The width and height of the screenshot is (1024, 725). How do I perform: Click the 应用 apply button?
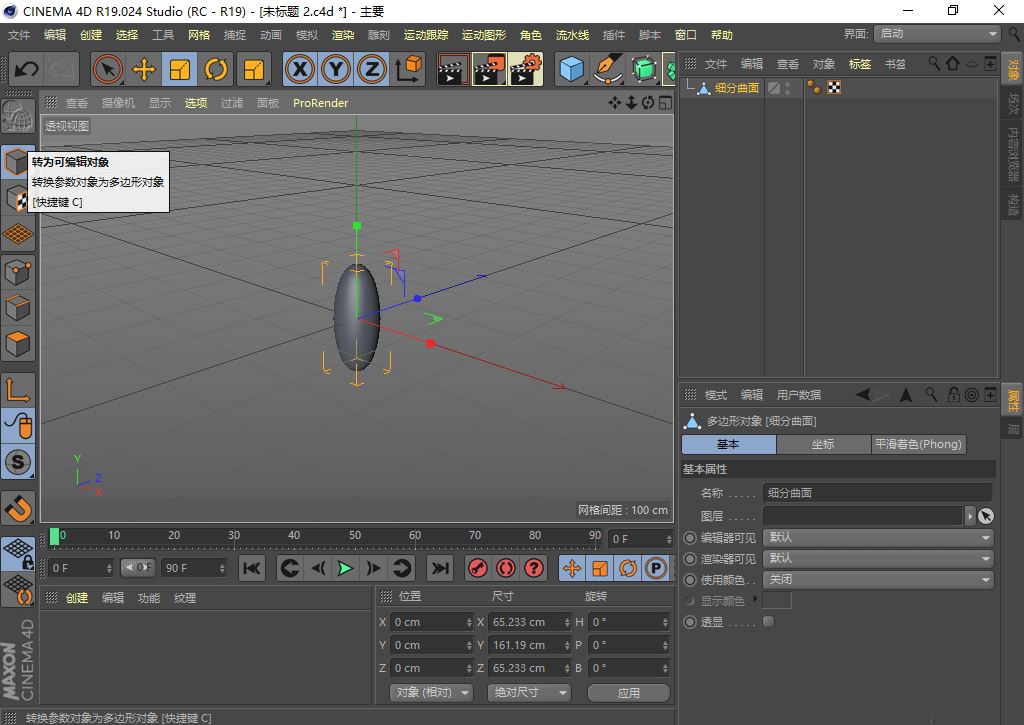pyautogui.click(x=629, y=692)
